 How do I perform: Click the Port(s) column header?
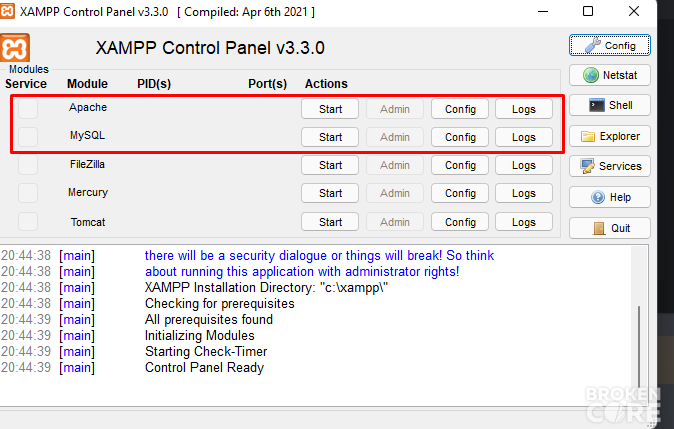click(x=267, y=84)
